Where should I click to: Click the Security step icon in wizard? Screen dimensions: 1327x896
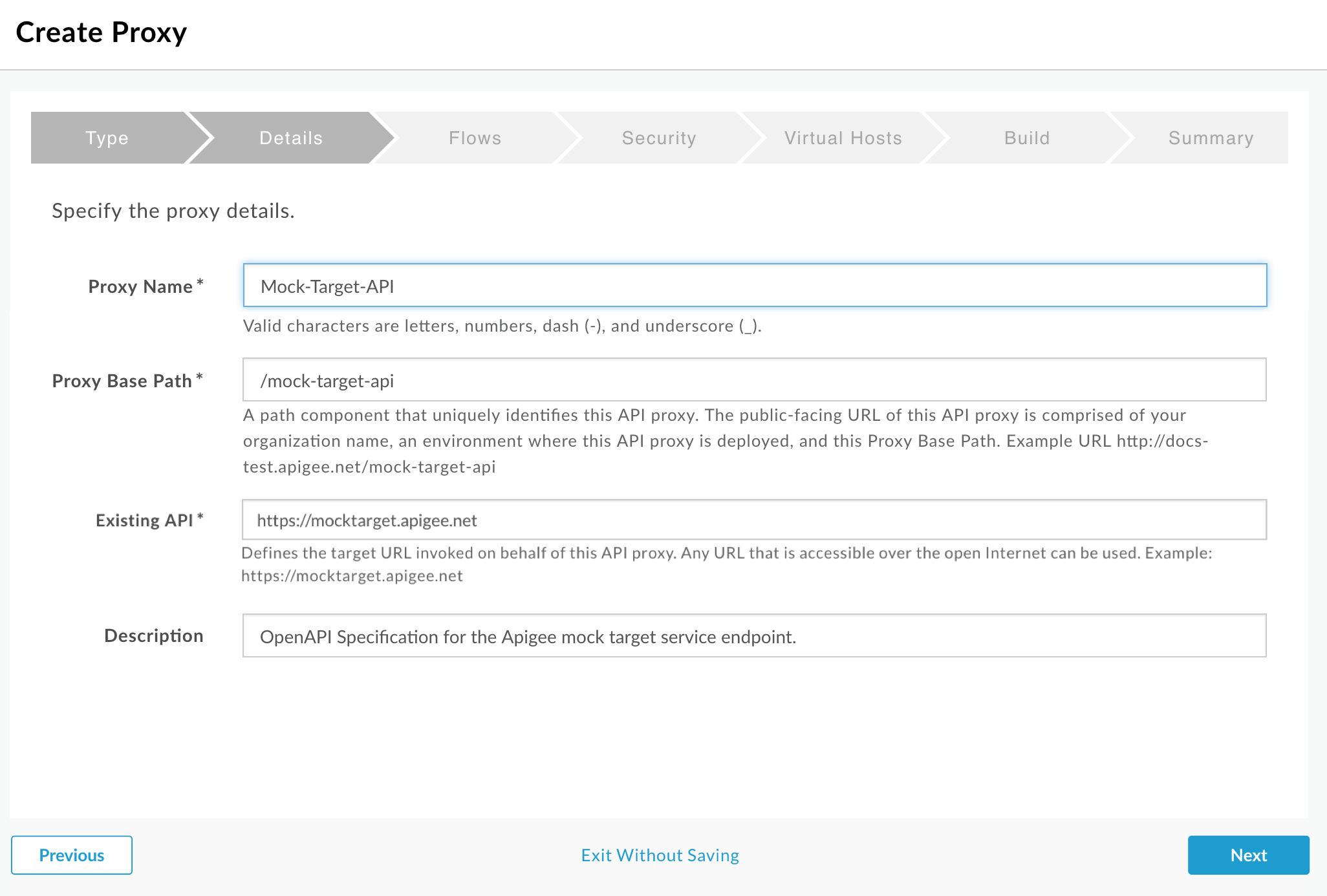(x=659, y=137)
